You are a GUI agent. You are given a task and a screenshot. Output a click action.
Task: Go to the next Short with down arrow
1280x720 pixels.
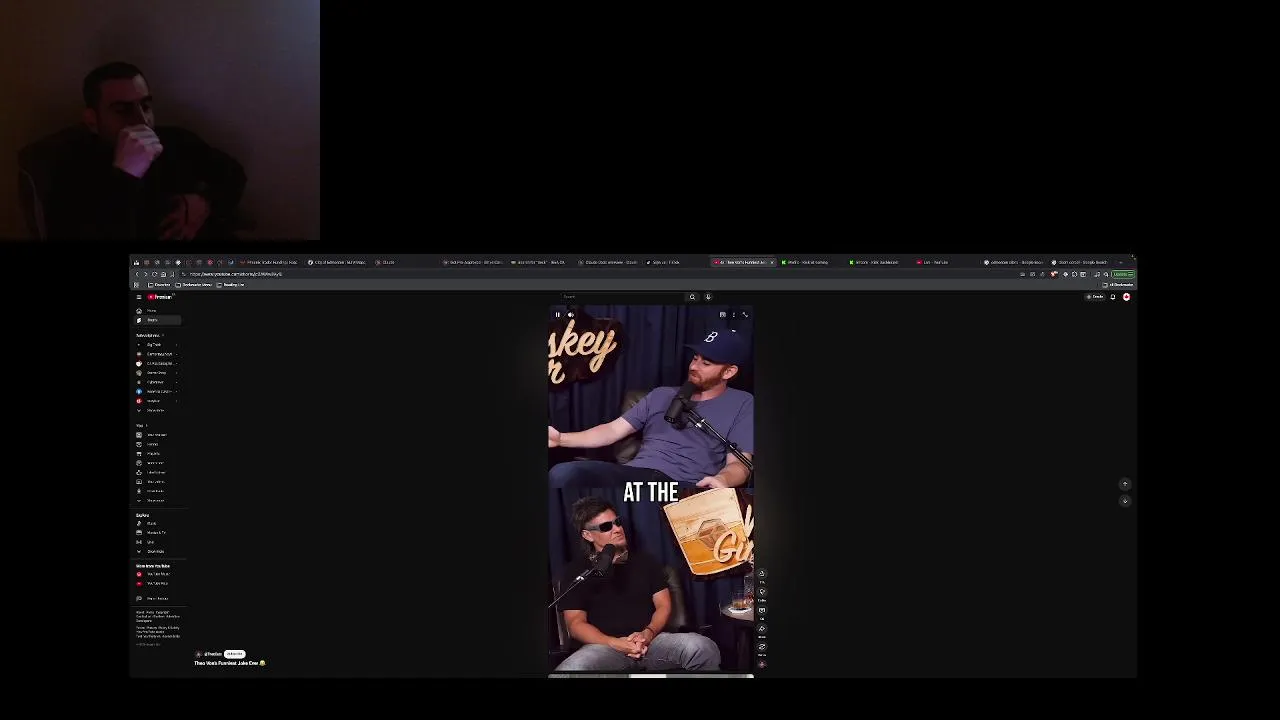[1125, 500]
